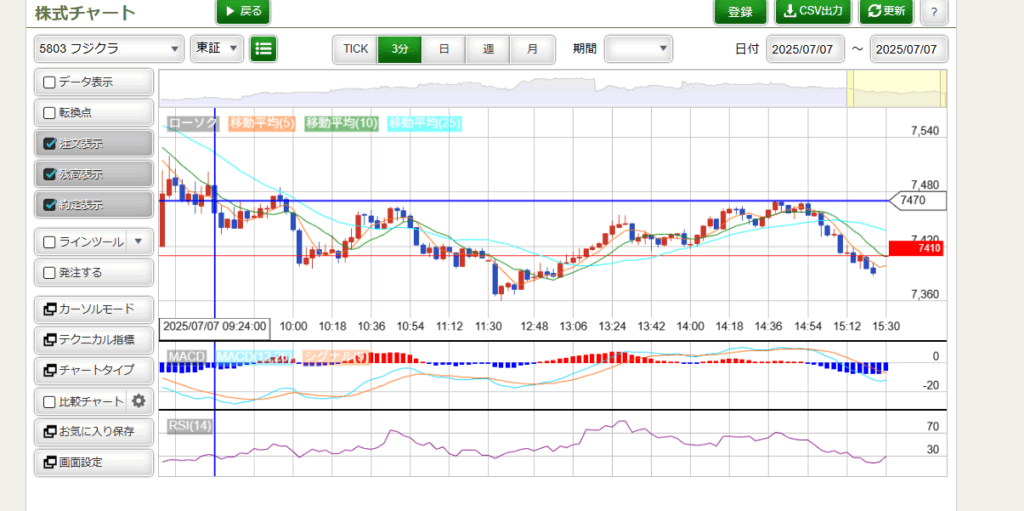Viewport: 1024px width, 511px height.
Task: Enable the データ表示 checkbox
Action: (x=50, y=82)
